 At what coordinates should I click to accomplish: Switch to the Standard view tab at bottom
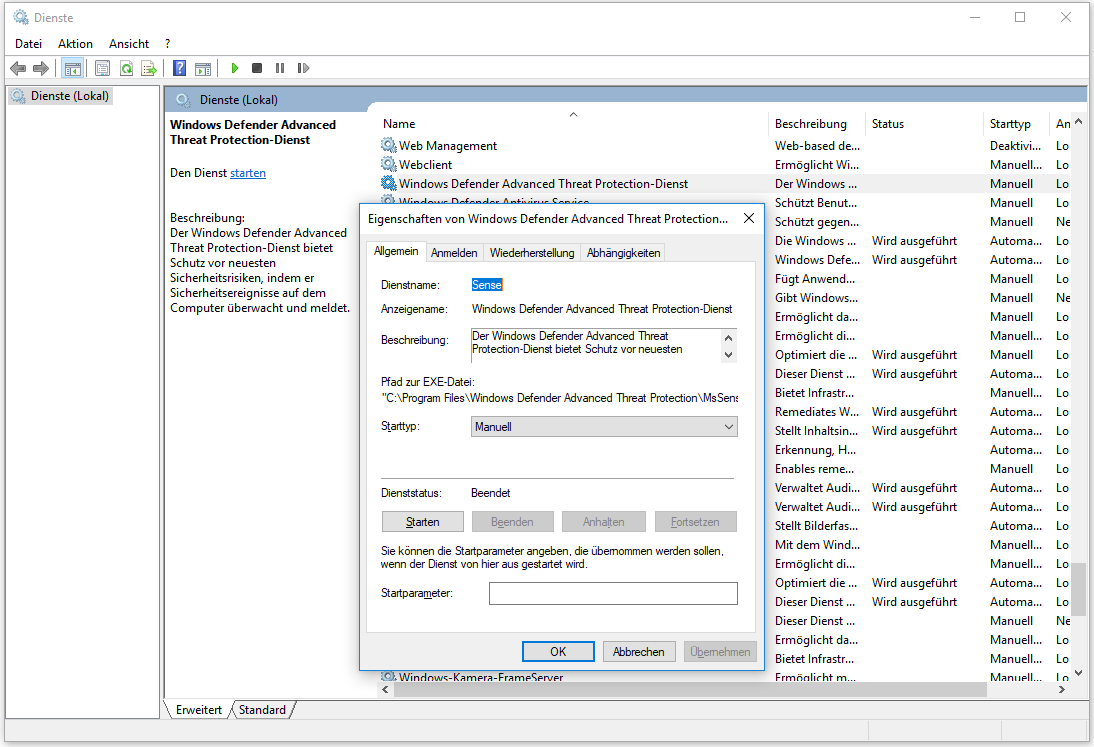tap(262, 710)
